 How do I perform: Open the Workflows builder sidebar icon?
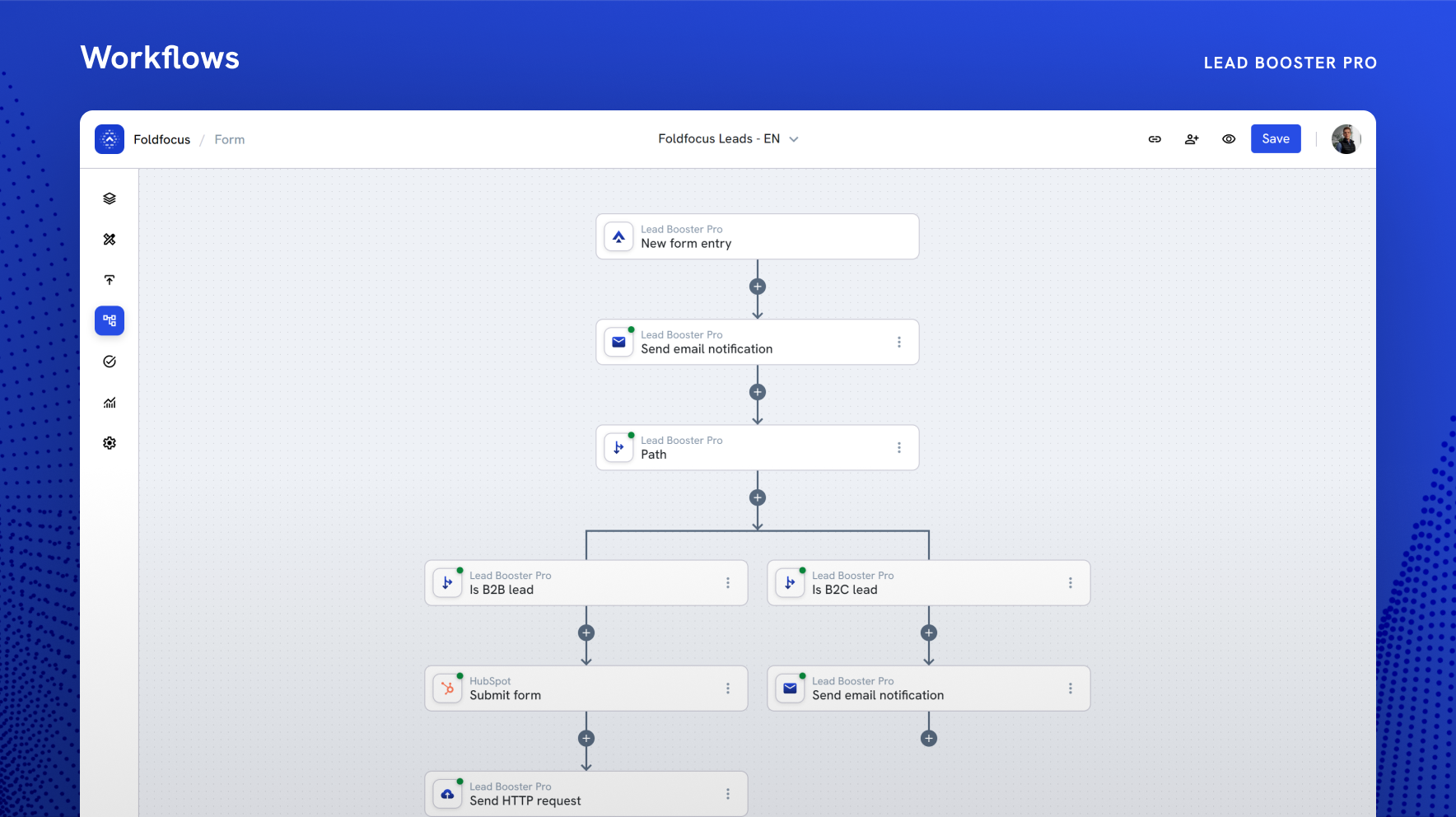tap(110, 320)
